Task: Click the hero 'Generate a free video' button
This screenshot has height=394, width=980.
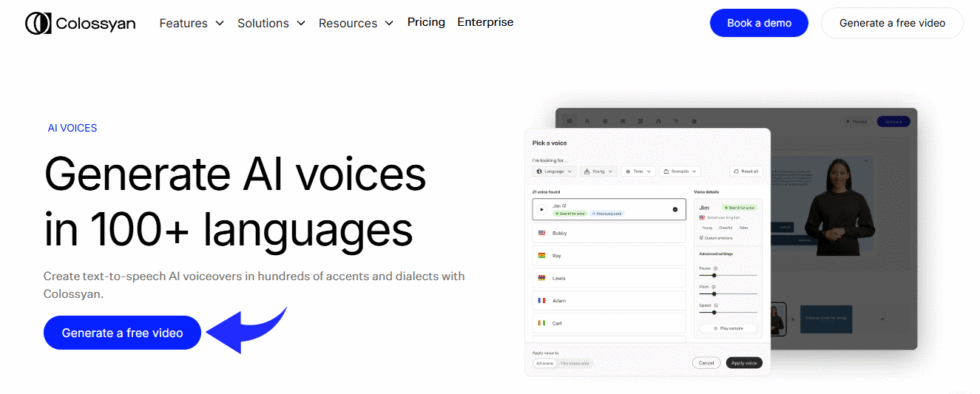Action: pos(122,333)
